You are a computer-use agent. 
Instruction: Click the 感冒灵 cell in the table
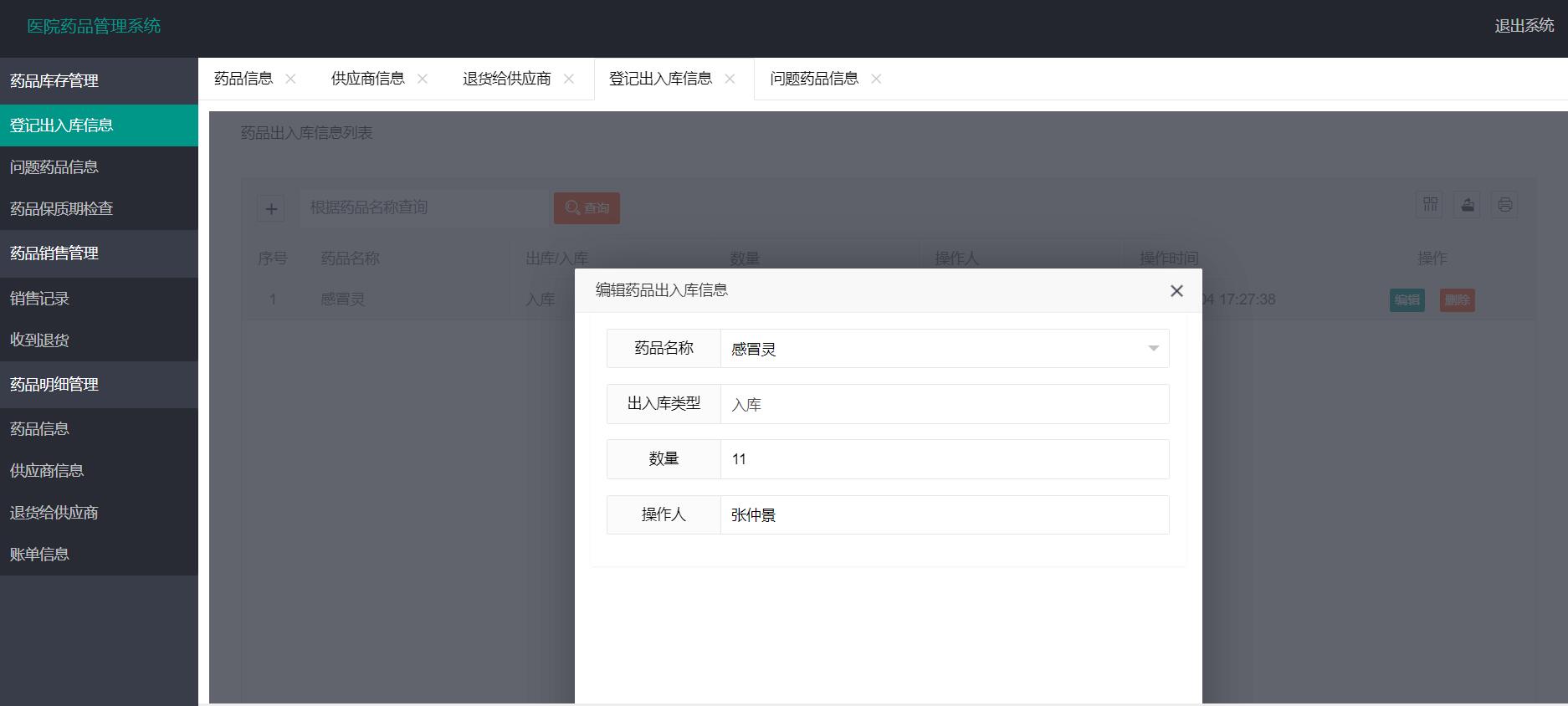[343, 299]
